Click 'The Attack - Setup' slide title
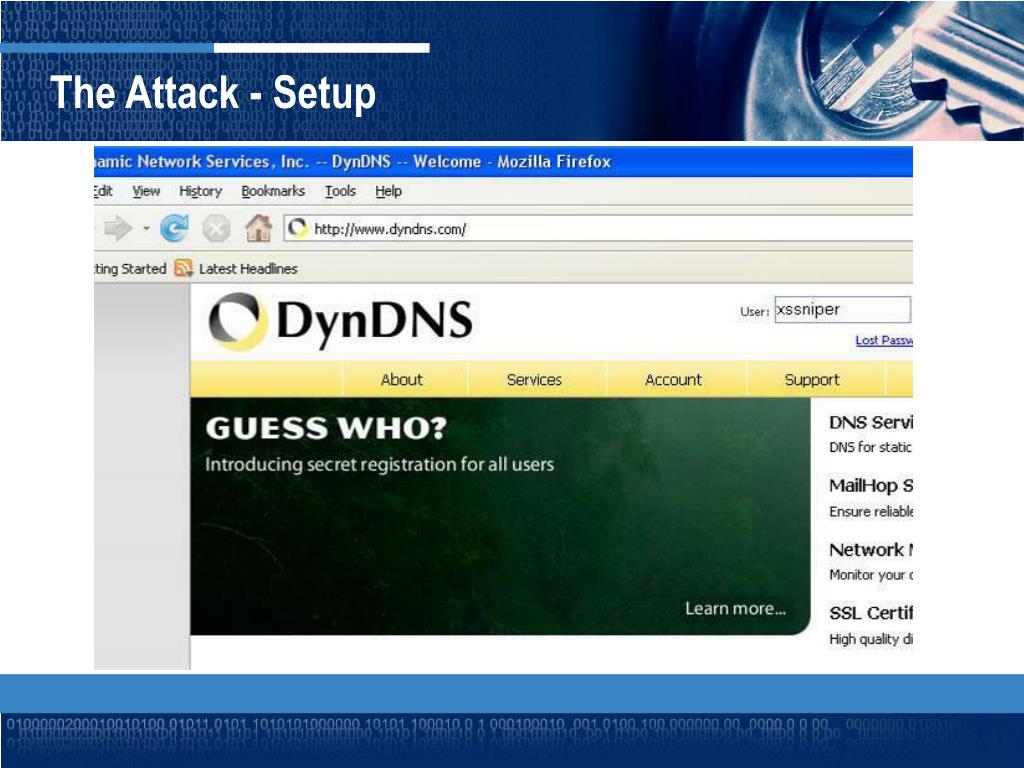This screenshot has width=1024, height=768. pyautogui.click(x=213, y=92)
